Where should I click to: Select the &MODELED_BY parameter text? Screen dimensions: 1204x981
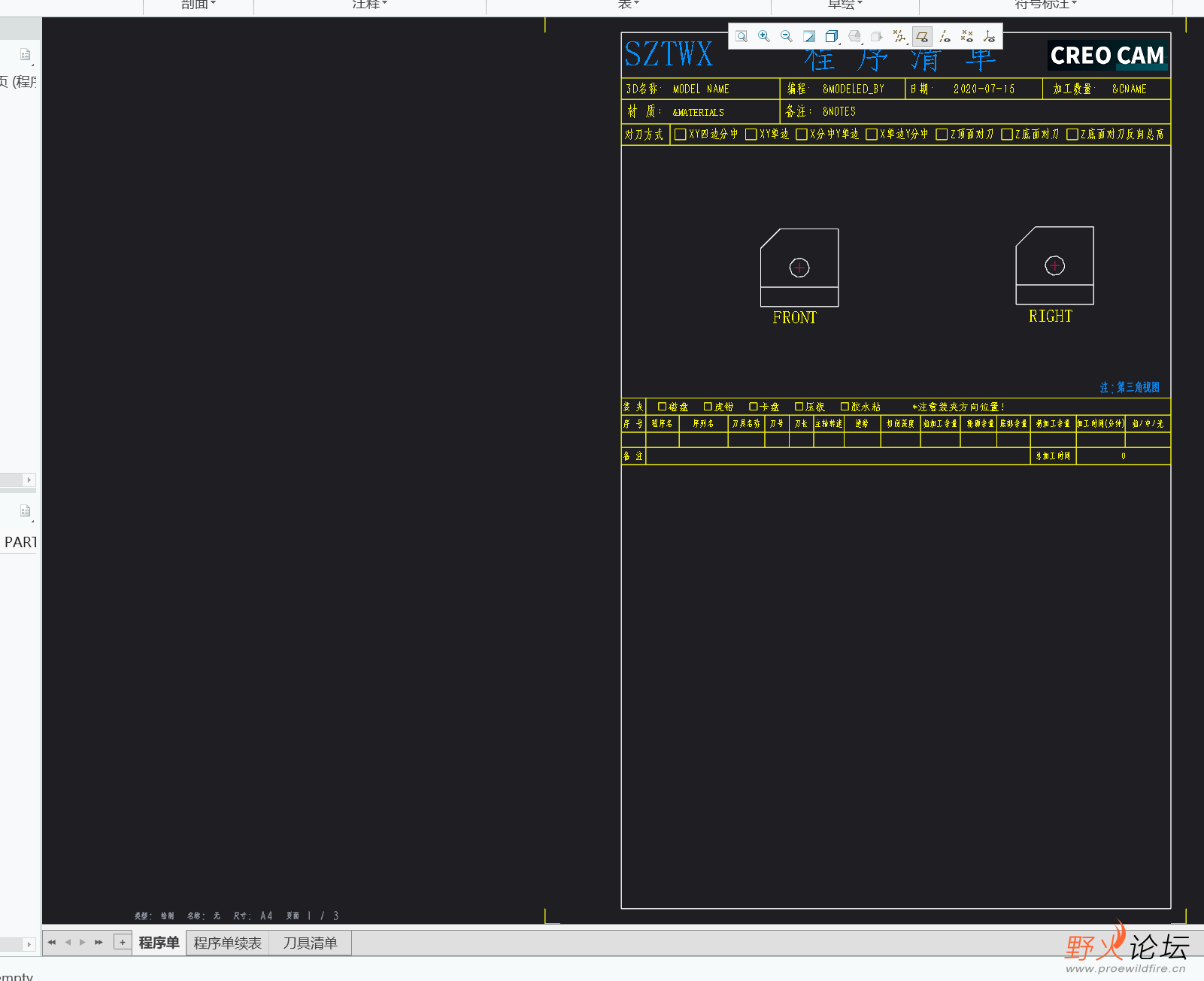854,89
